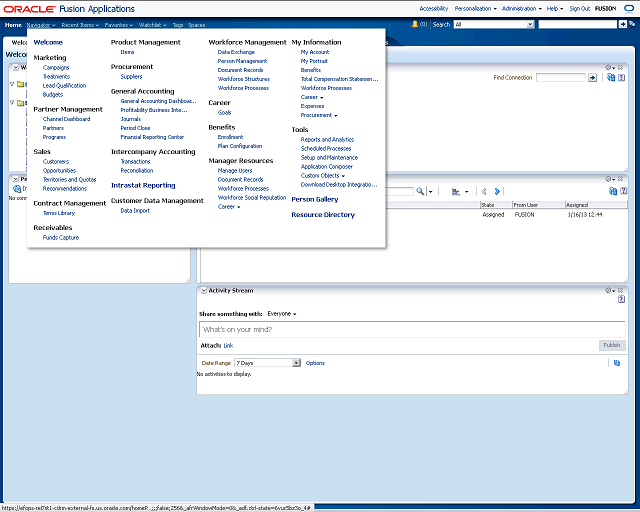
Task: Open Person Gallery from navigator
Action: 315,199
